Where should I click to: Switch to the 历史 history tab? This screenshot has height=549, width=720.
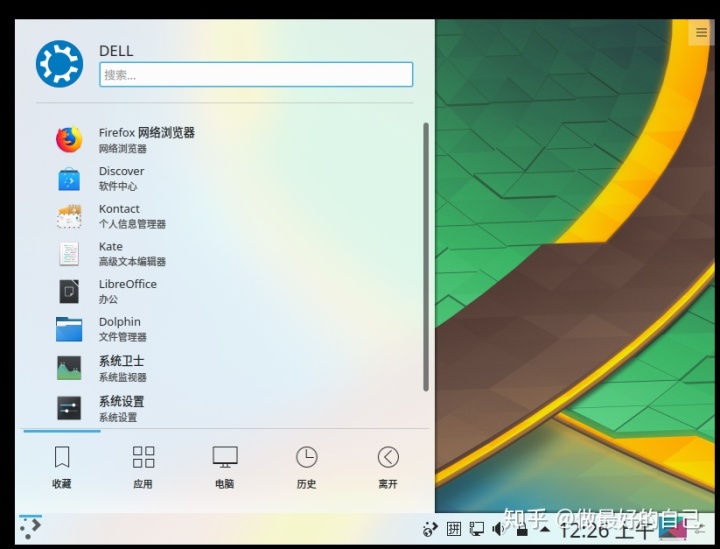tap(306, 467)
